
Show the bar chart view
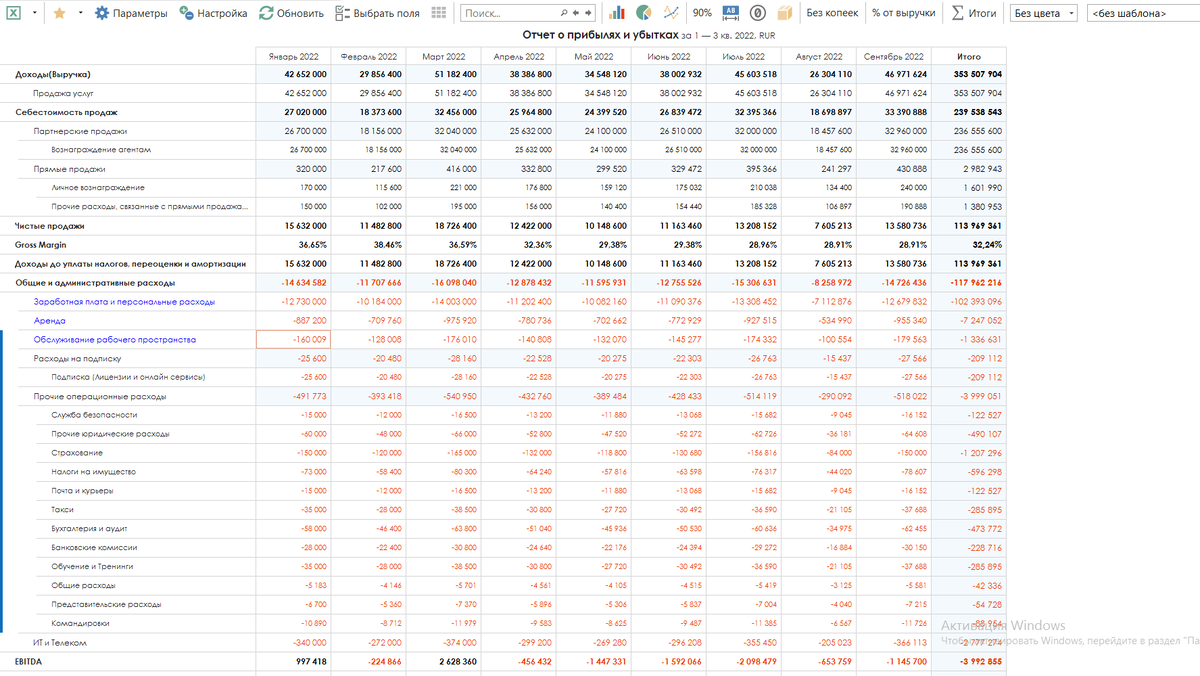(617, 13)
